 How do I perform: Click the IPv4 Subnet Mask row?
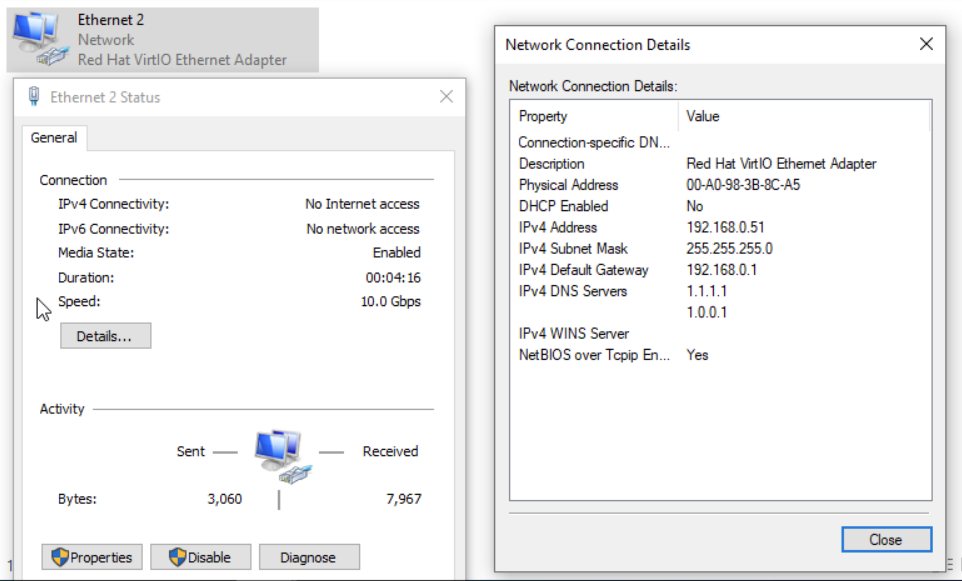click(x=573, y=248)
